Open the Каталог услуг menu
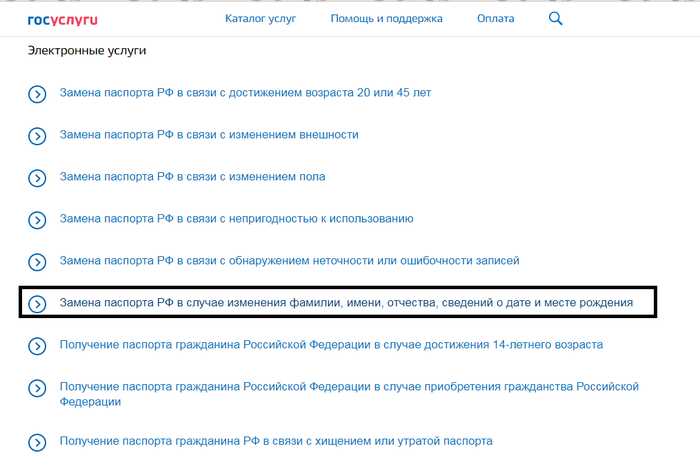This screenshot has height=473, width=700. (260, 19)
